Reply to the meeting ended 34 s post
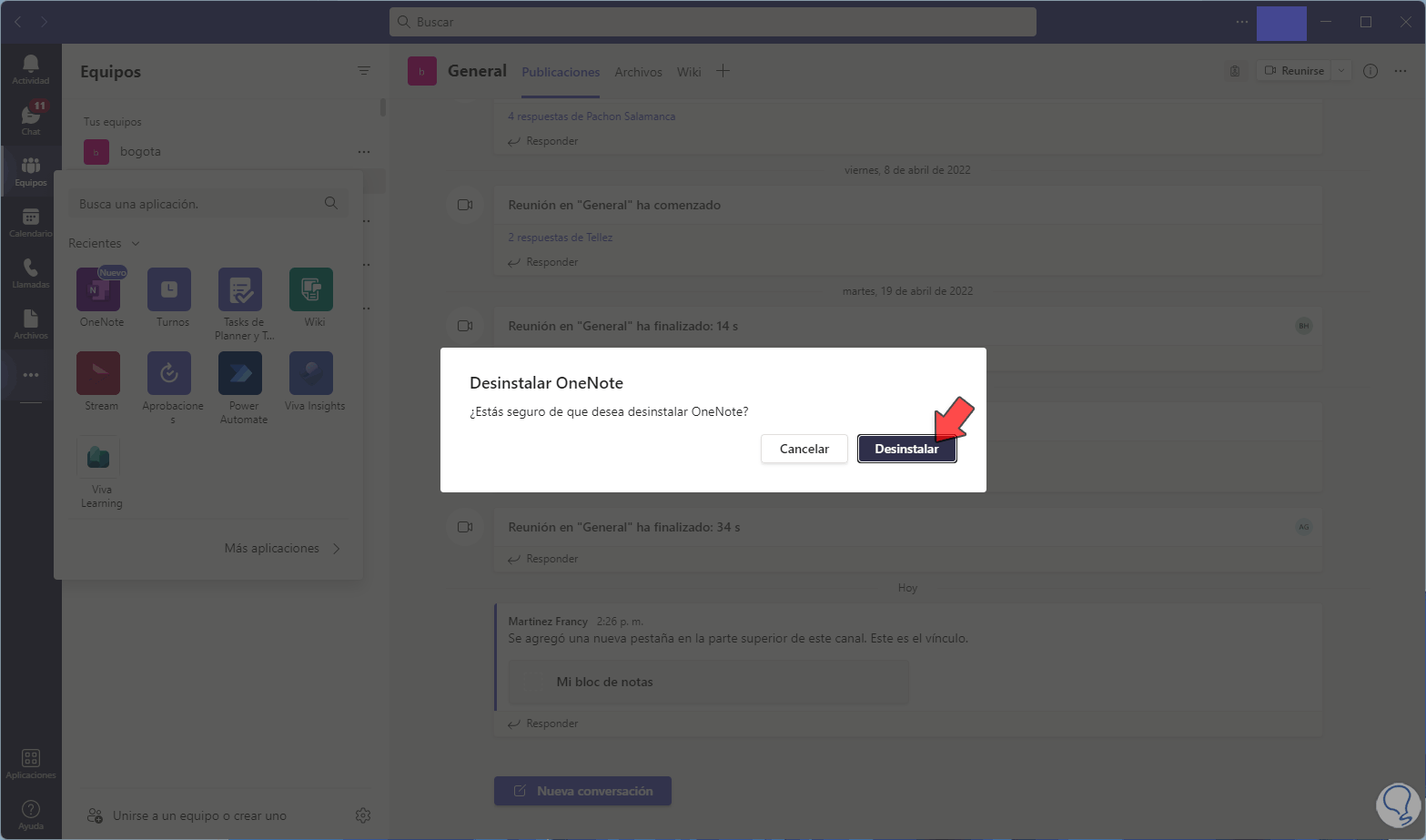The width and height of the screenshot is (1426, 840). click(x=543, y=559)
